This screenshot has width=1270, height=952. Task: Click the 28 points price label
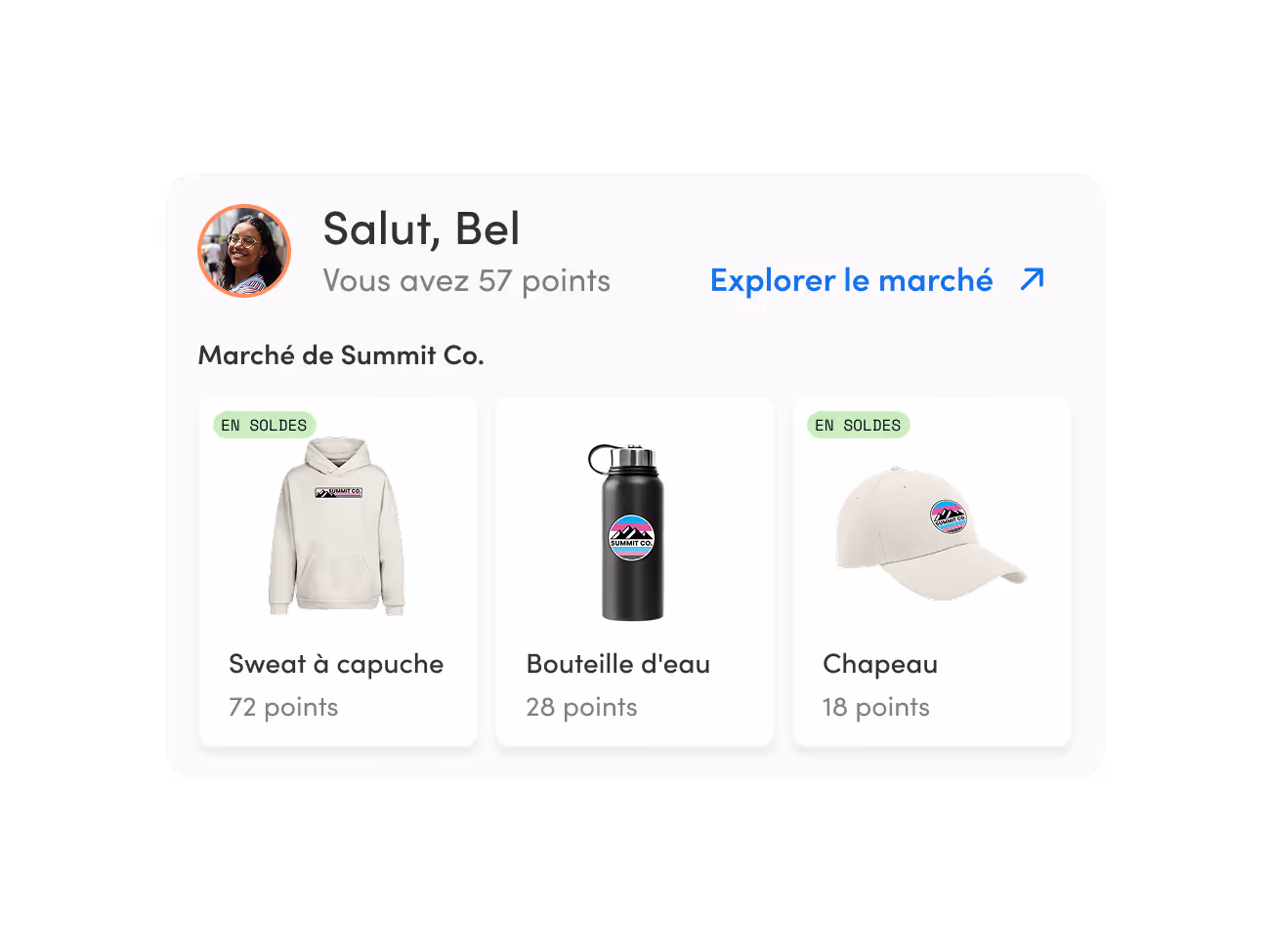point(581,707)
